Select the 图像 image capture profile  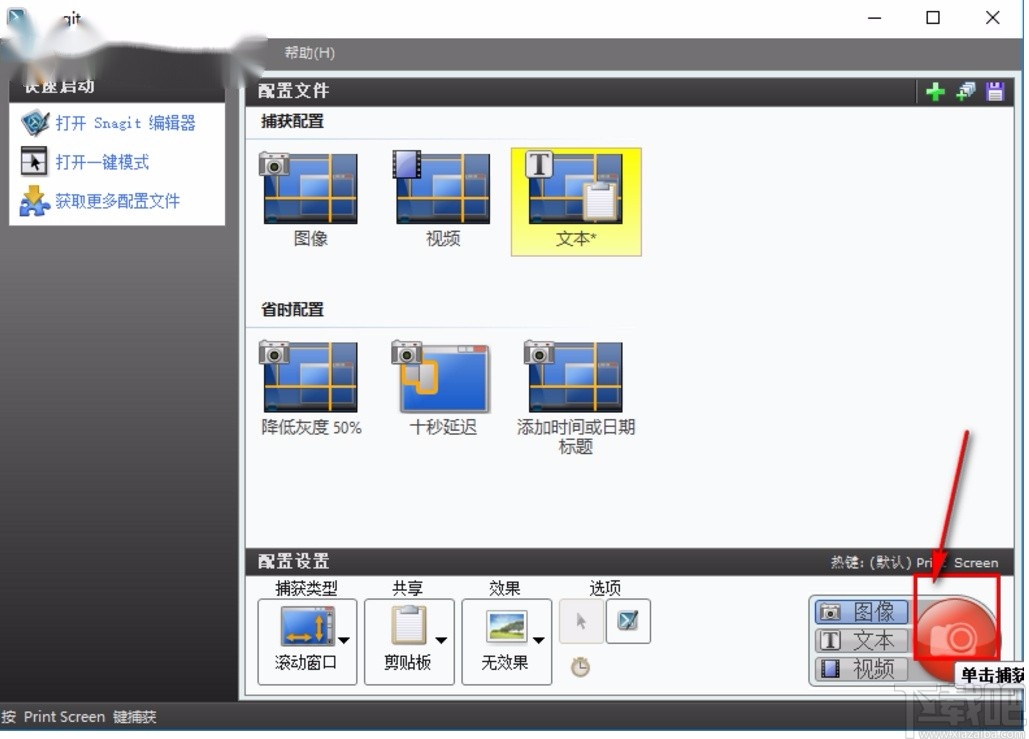point(310,200)
